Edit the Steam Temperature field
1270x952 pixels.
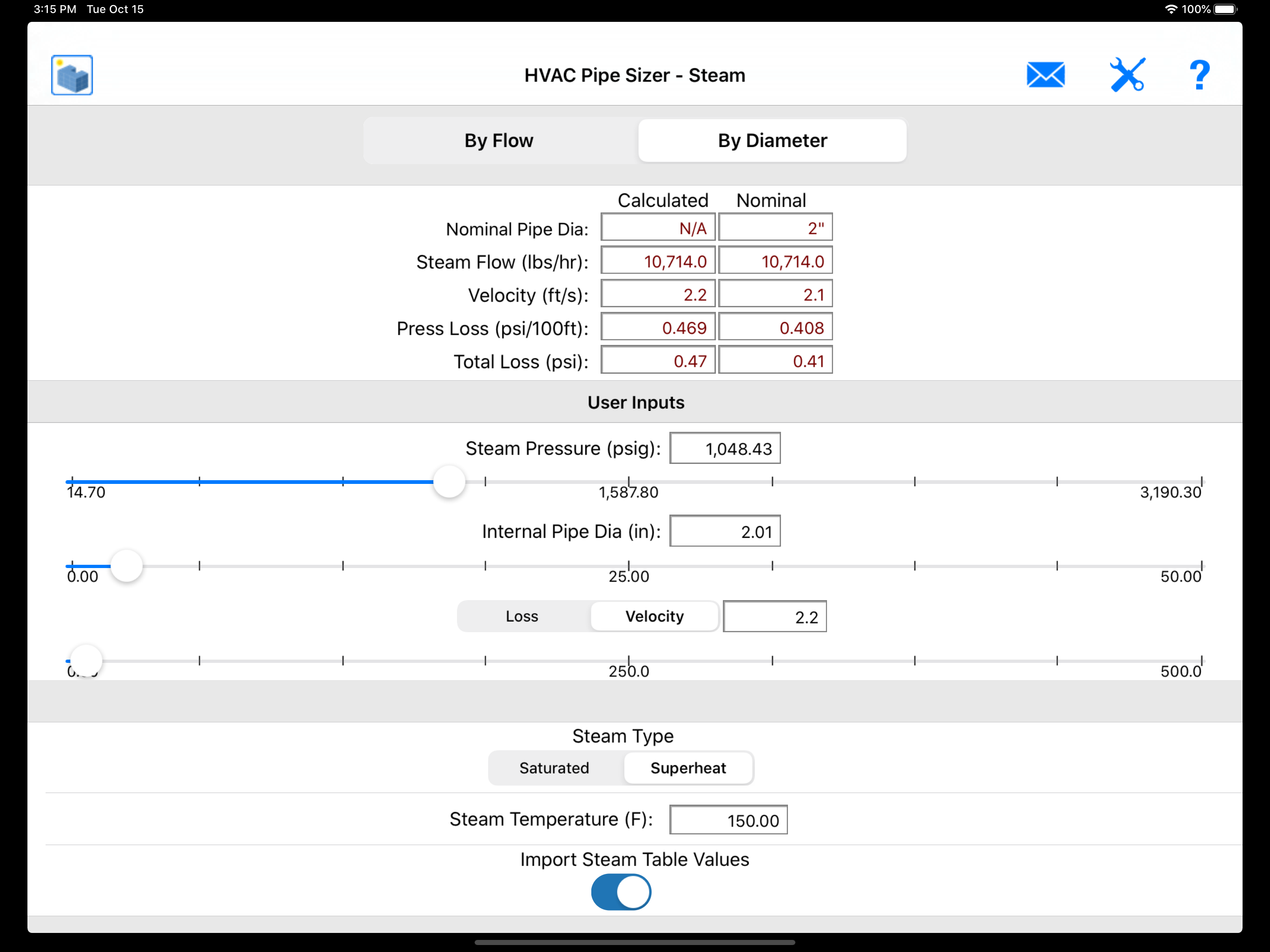tap(728, 820)
